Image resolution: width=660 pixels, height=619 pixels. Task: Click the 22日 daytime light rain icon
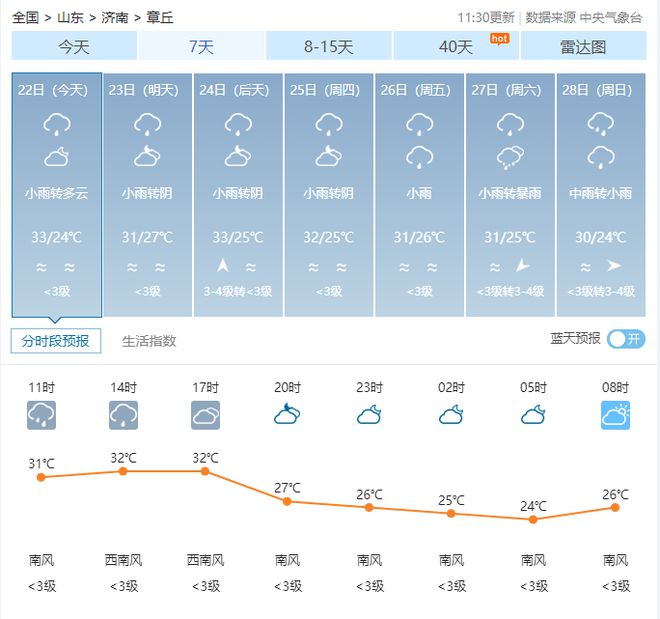click(57, 124)
